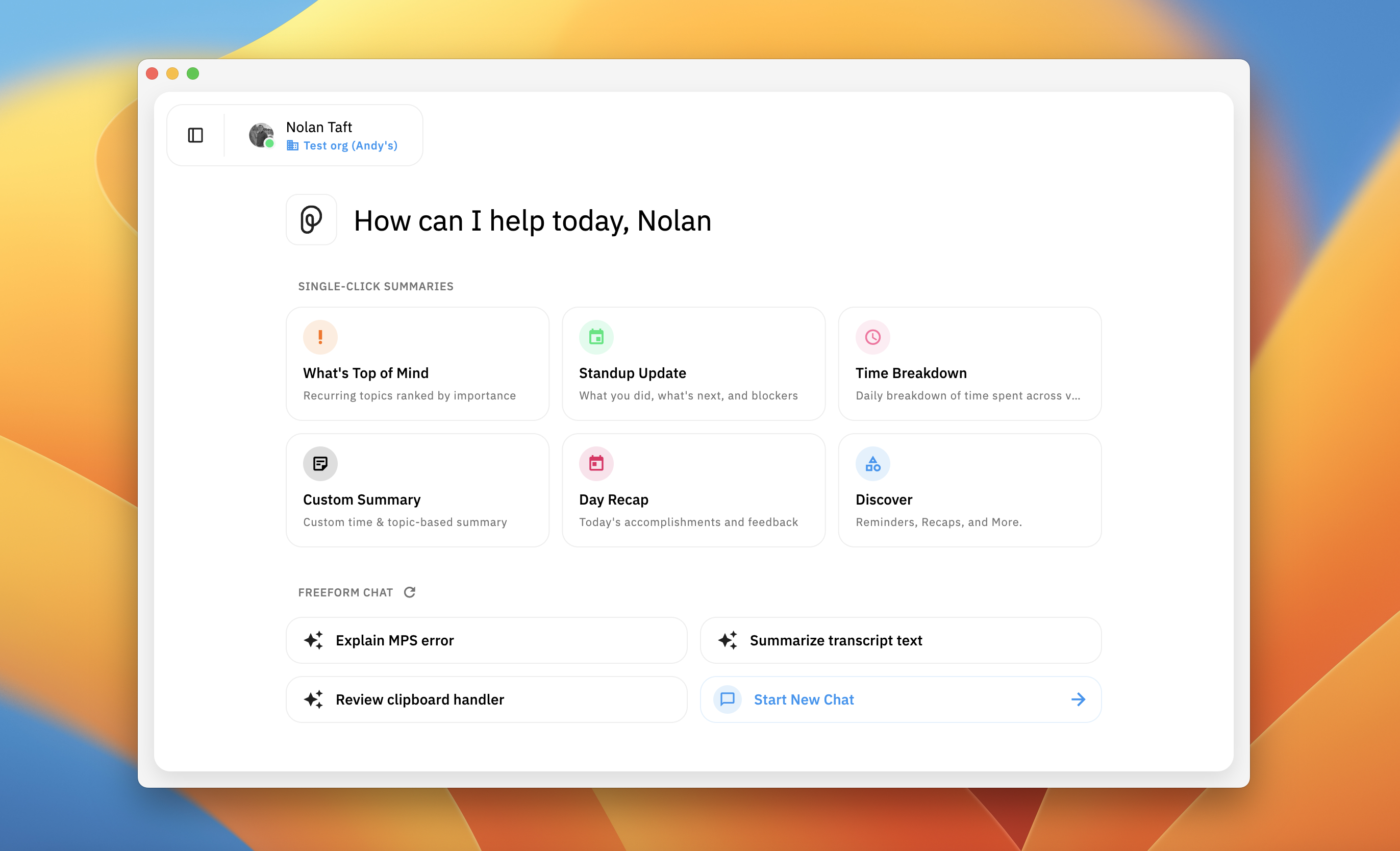Click the Test org building icon
The height and width of the screenshot is (851, 1400).
[292, 145]
